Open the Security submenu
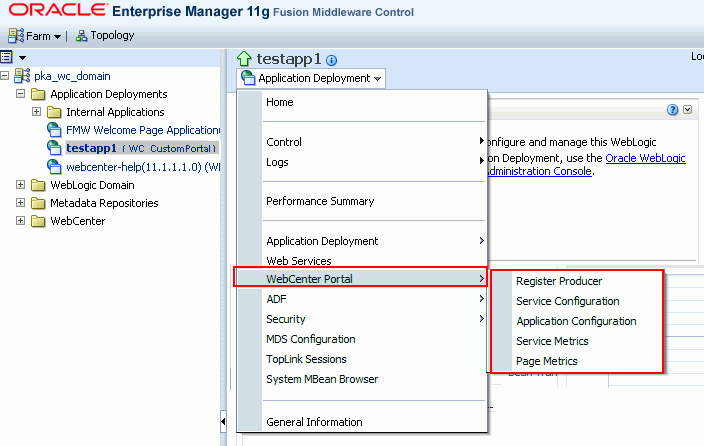 tap(361, 319)
